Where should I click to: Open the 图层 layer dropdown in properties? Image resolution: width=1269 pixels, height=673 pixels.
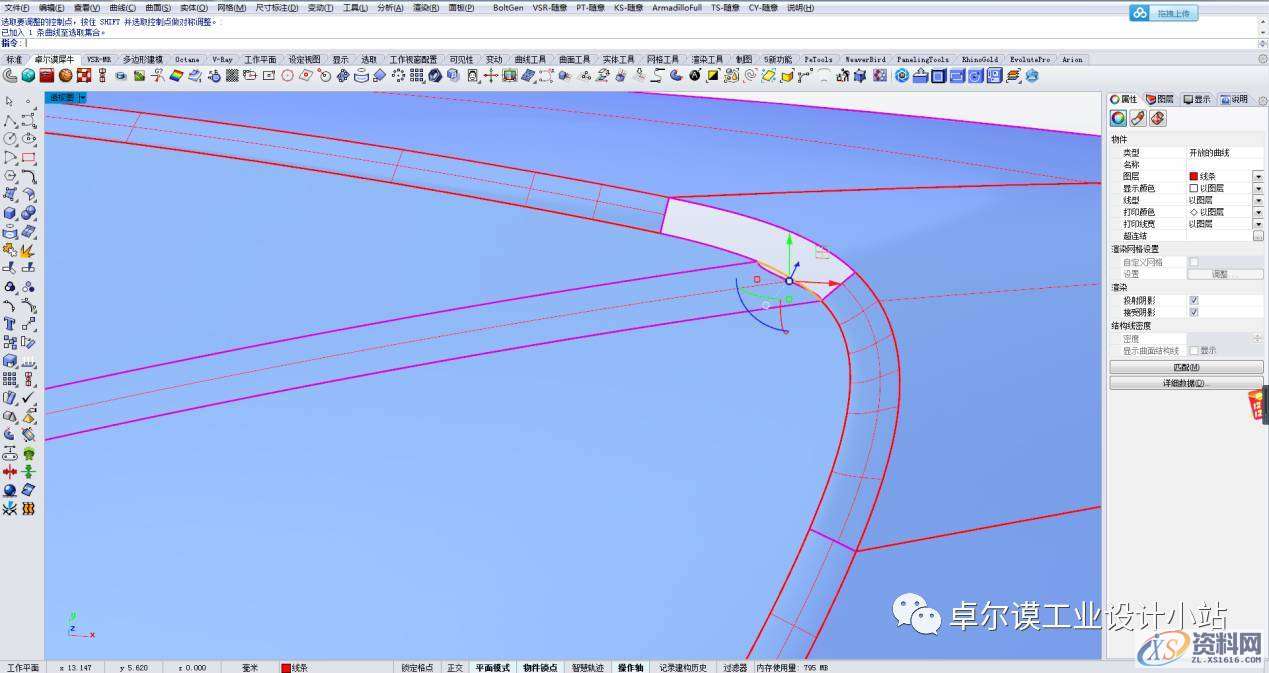tap(1258, 176)
